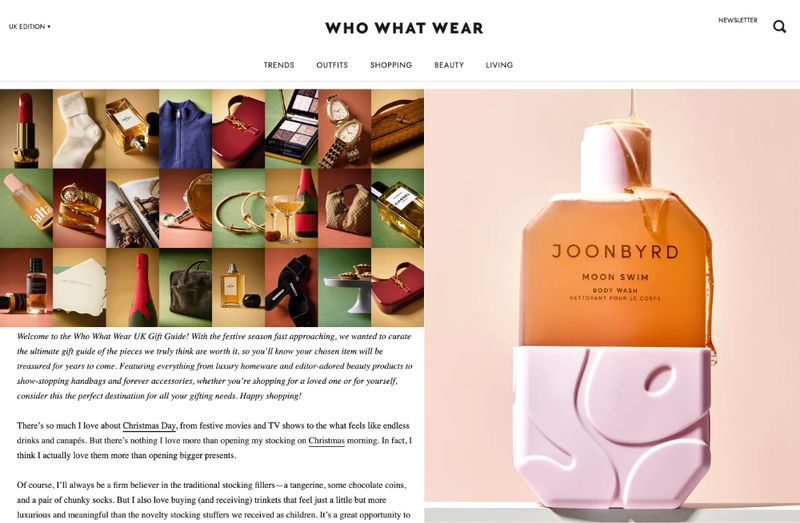This screenshot has width=800, height=523.
Task: Select the Beauty nav item
Action: [x=449, y=65]
